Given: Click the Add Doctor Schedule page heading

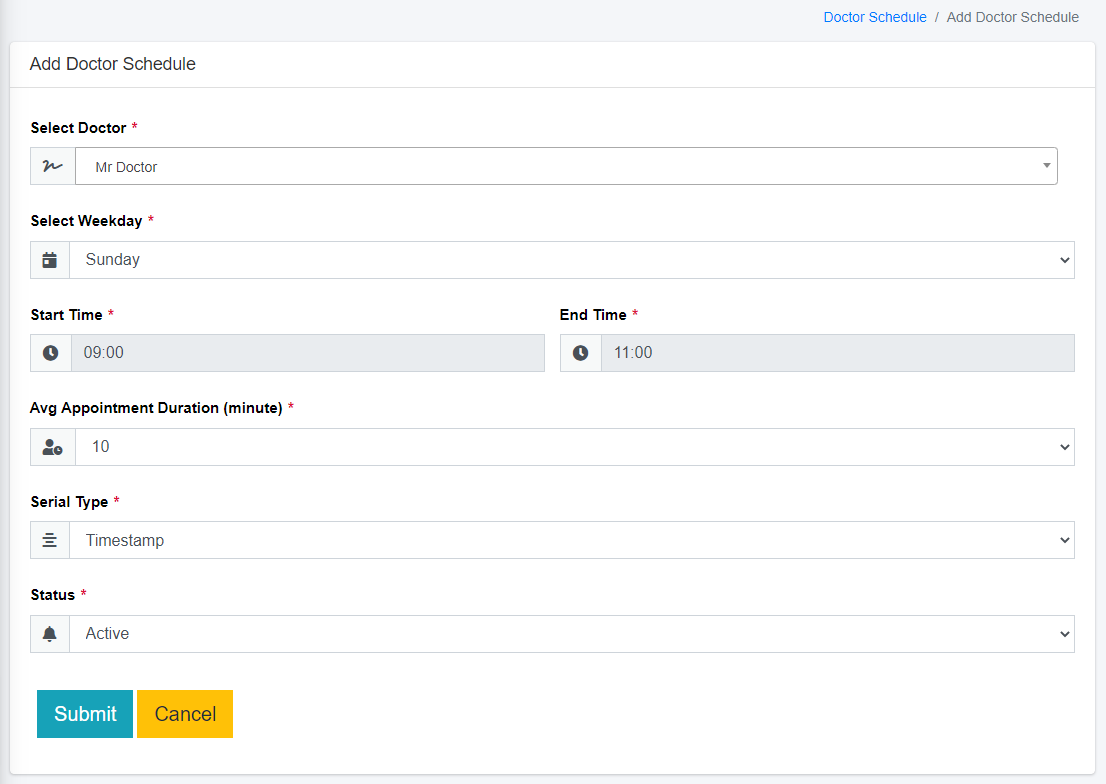Looking at the screenshot, I should click(x=112, y=63).
